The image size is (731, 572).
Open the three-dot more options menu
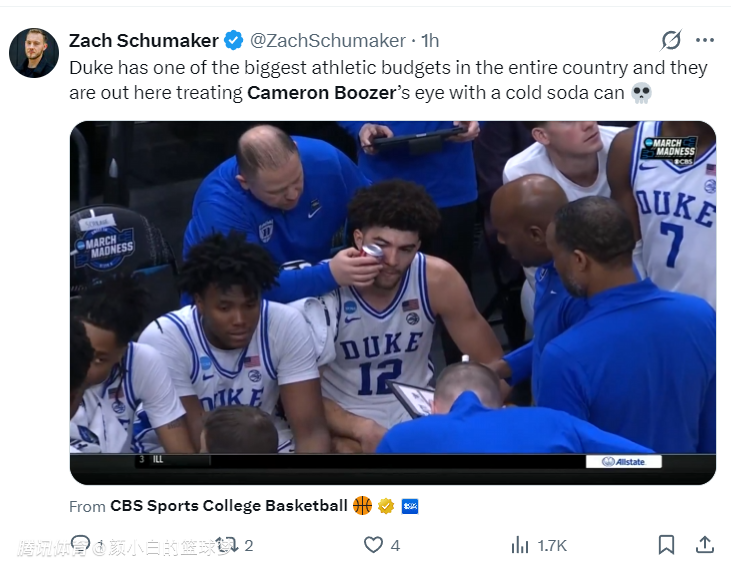(705, 40)
